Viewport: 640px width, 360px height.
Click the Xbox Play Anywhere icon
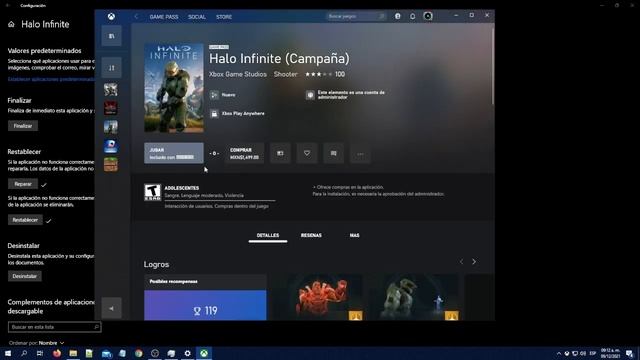[x=214, y=113]
